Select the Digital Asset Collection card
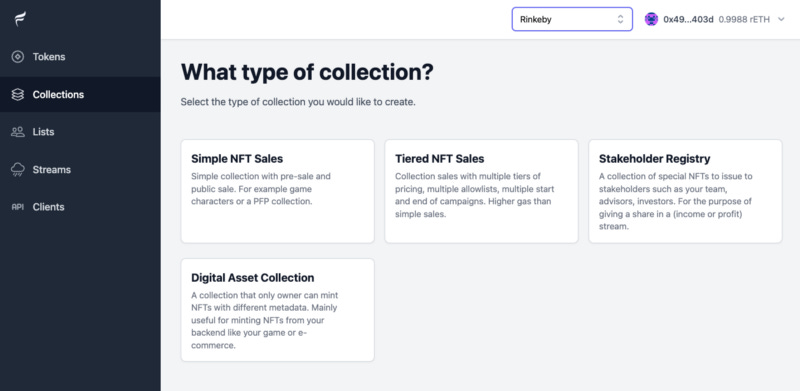This screenshot has height=391, width=800. 278,310
